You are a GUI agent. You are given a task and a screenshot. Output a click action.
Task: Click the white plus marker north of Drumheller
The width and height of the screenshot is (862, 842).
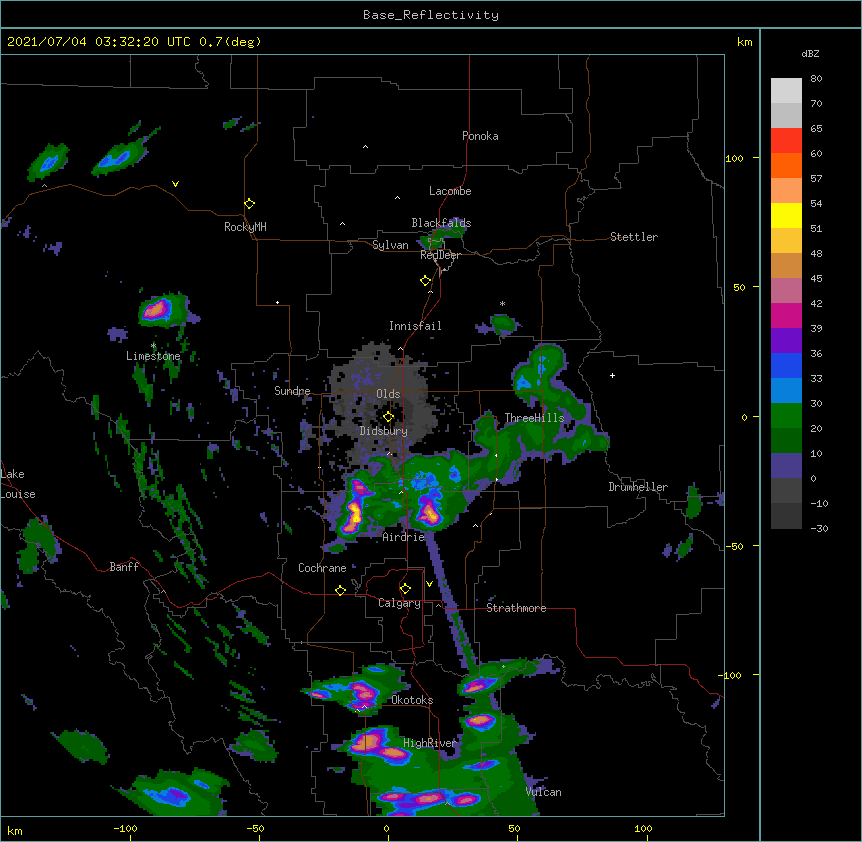tap(612, 375)
